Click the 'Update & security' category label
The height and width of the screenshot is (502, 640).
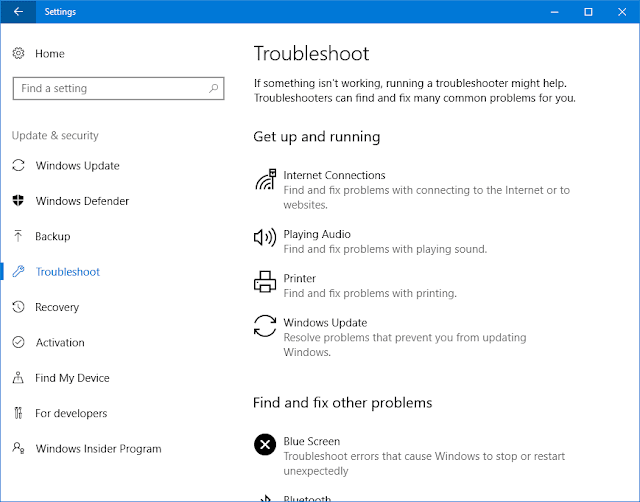click(x=55, y=135)
